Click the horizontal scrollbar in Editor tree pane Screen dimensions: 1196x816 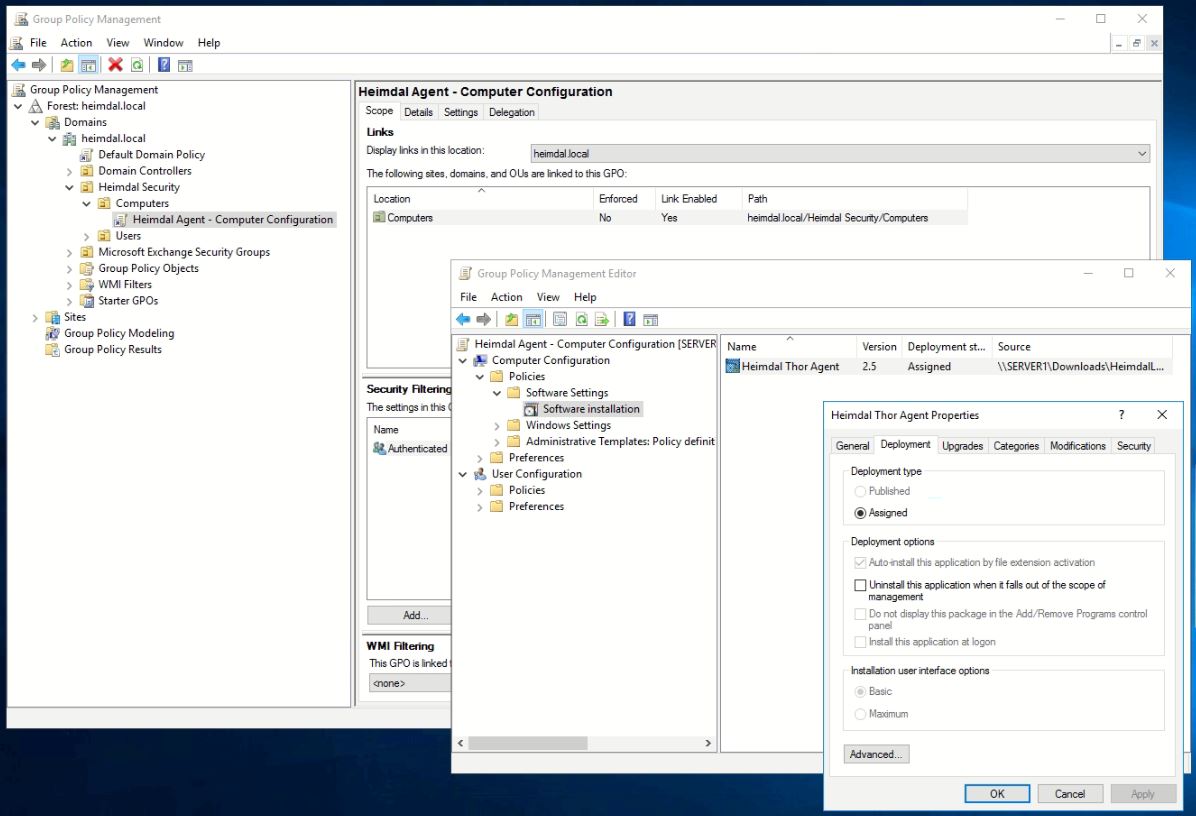pos(528,743)
